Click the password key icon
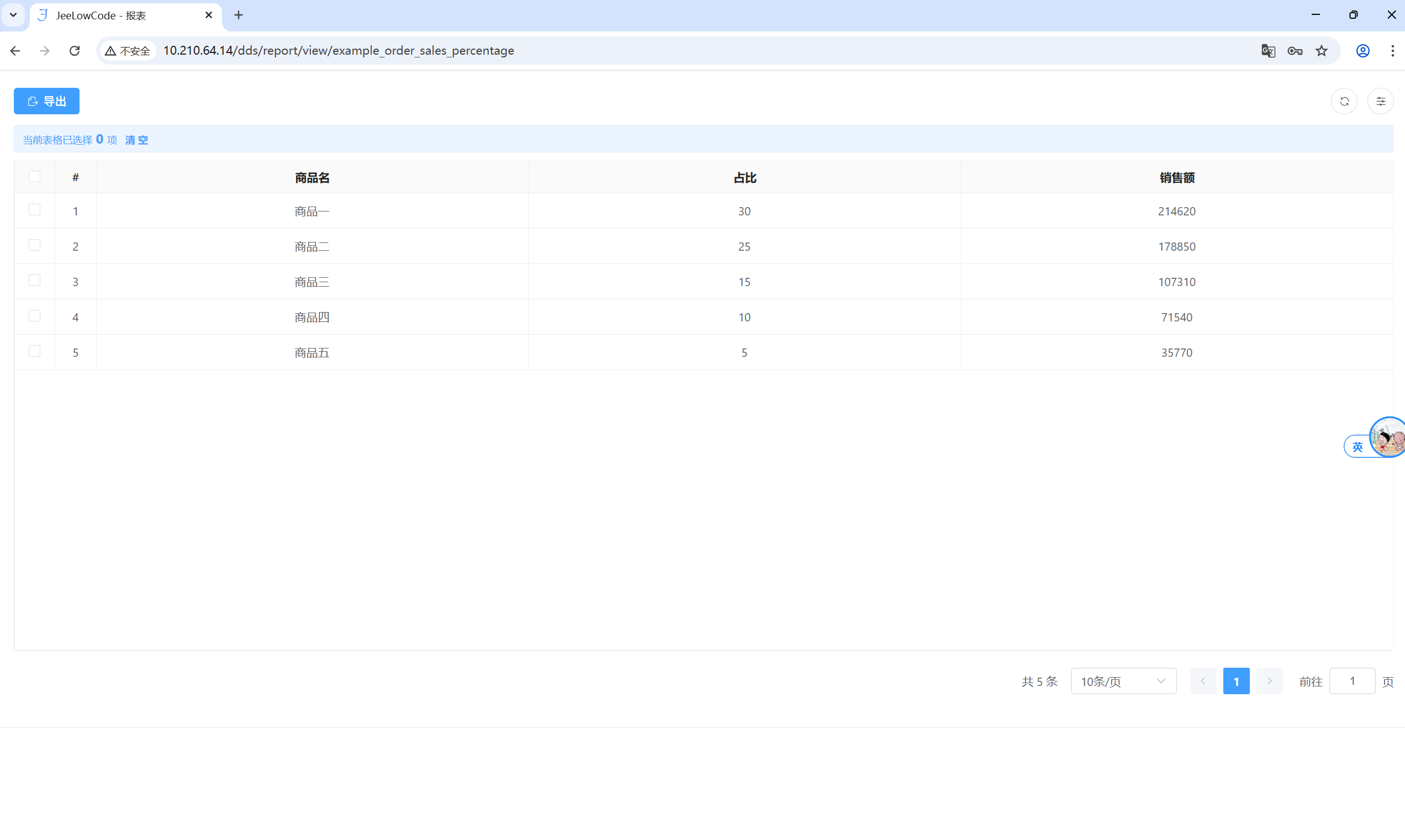This screenshot has width=1405, height=840. pos(1295,51)
